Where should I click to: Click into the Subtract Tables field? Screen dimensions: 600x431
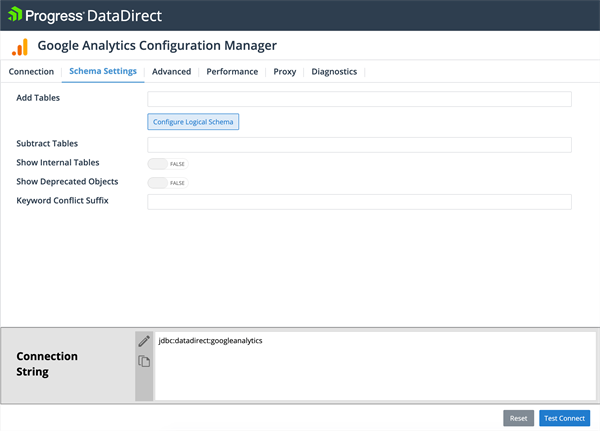[359, 145]
